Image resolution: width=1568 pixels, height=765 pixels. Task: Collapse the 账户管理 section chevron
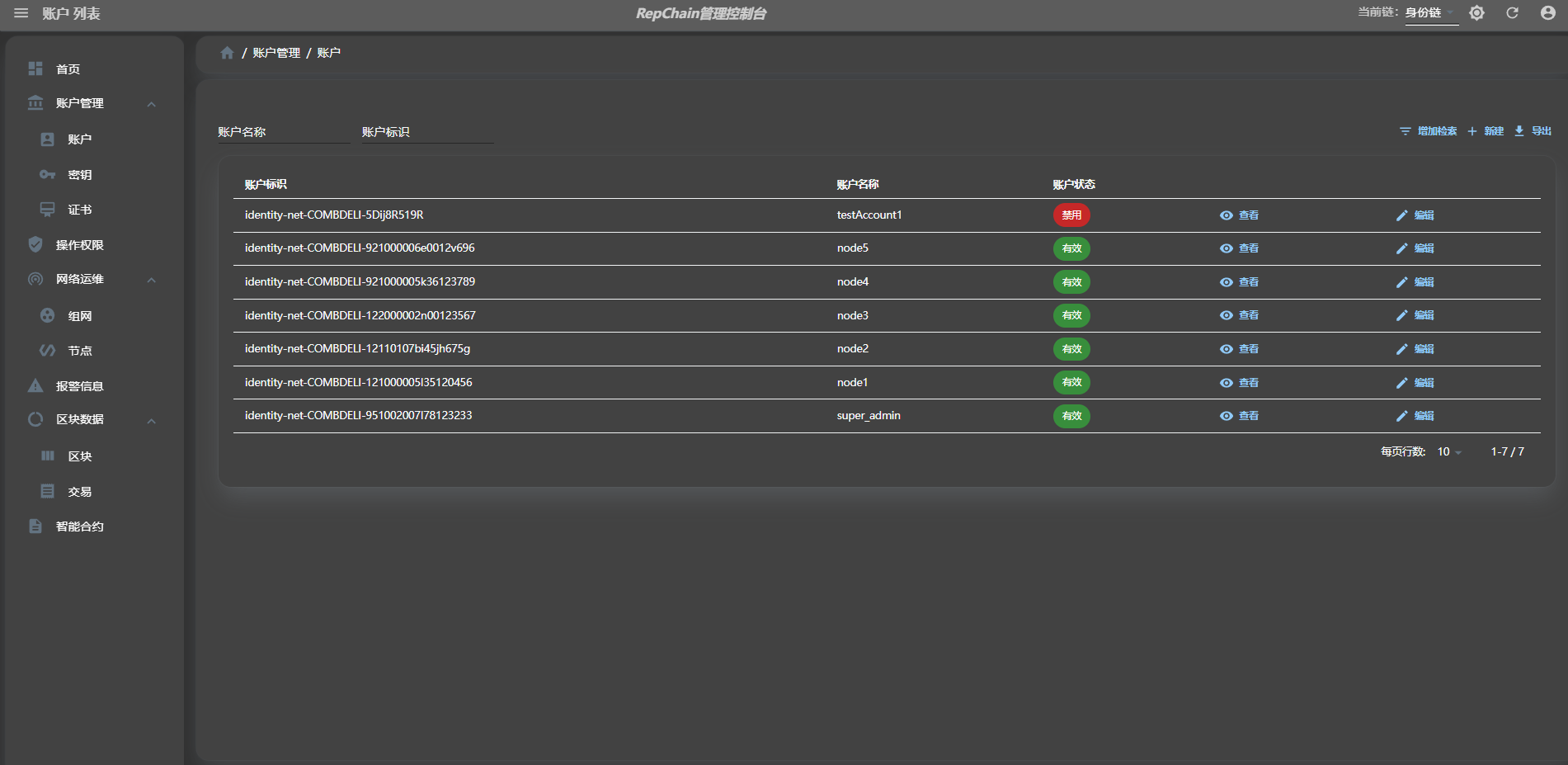(152, 104)
